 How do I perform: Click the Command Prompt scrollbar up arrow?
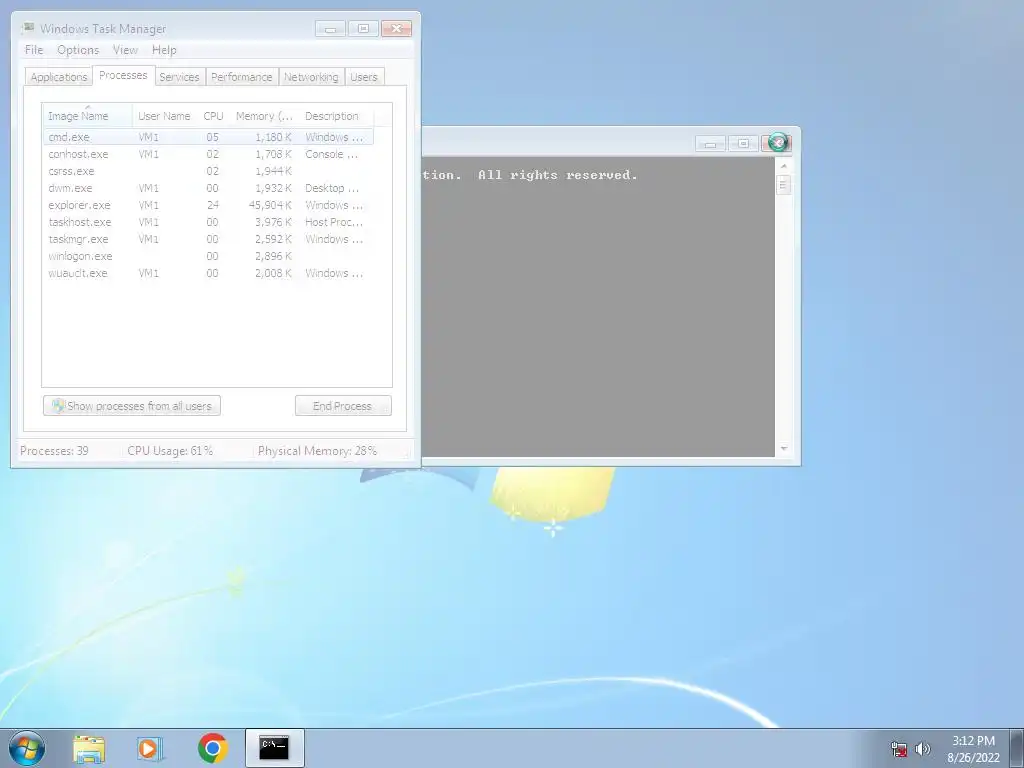tap(784, 166)
